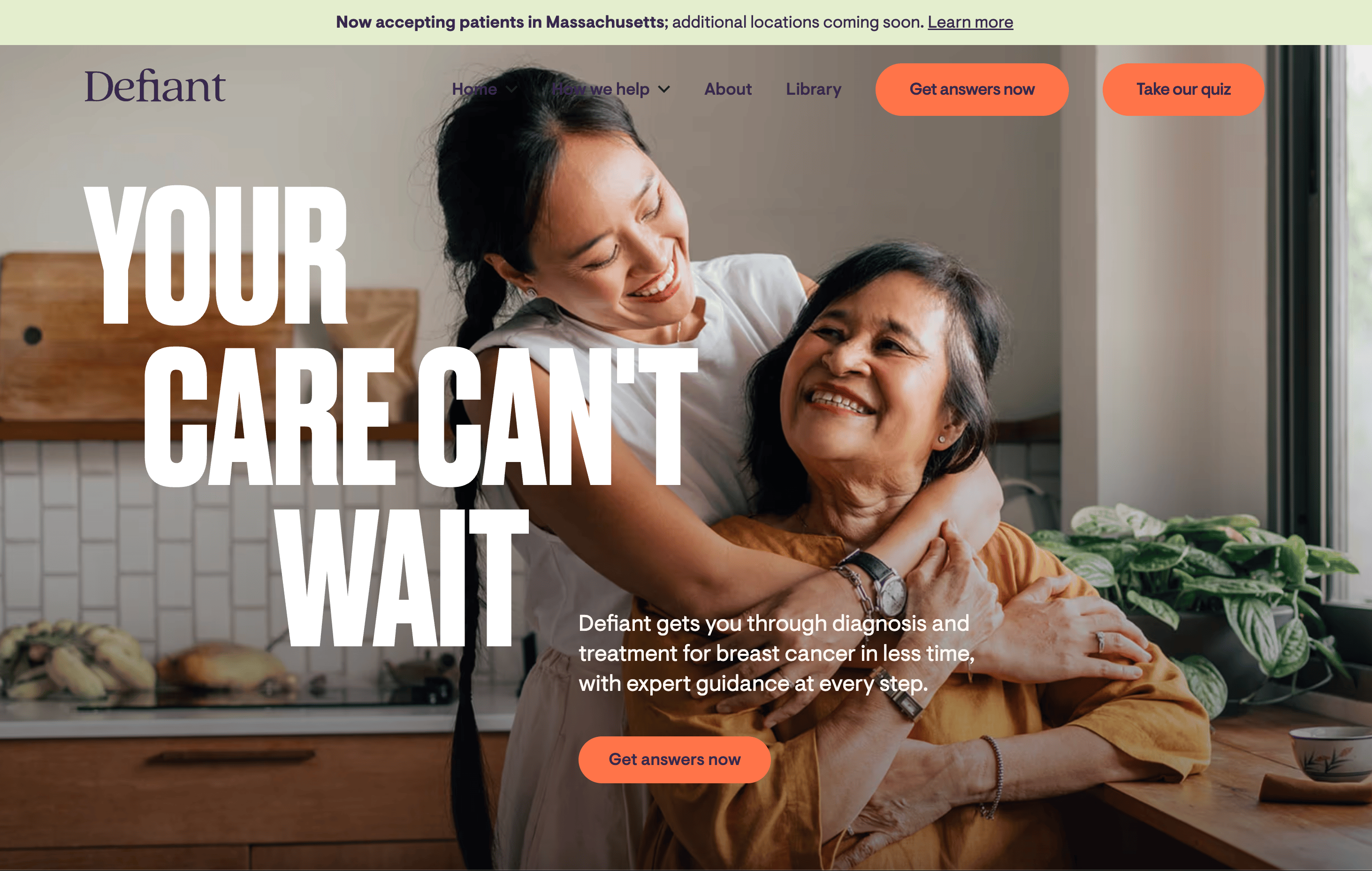Click the word WAIT in the headline

[x=402, y=578]
